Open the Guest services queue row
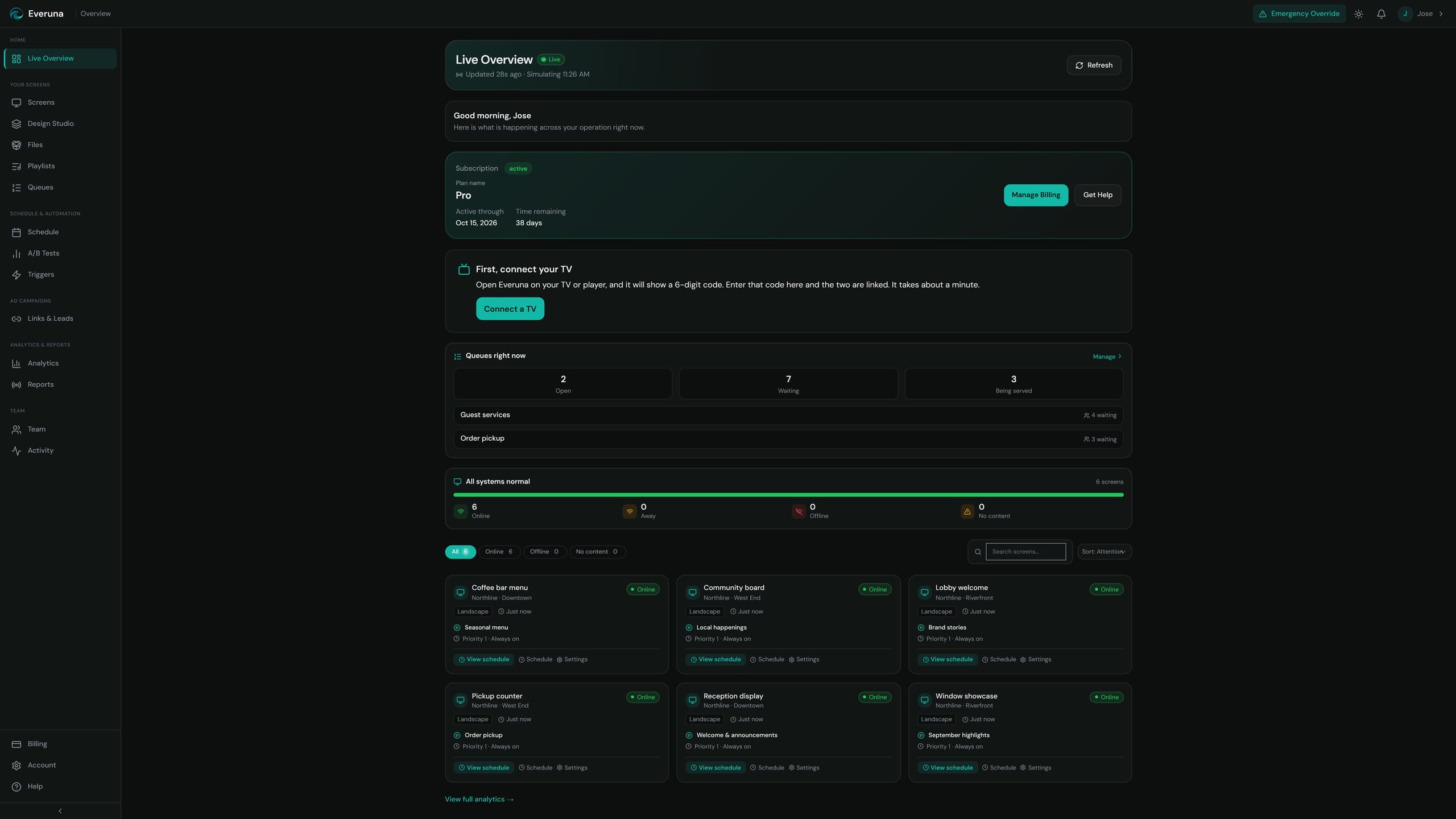 [788, 415]
